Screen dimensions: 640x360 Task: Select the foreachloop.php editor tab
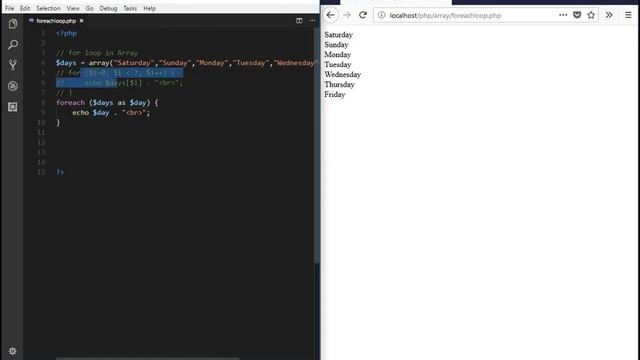(x=56, y=20)
